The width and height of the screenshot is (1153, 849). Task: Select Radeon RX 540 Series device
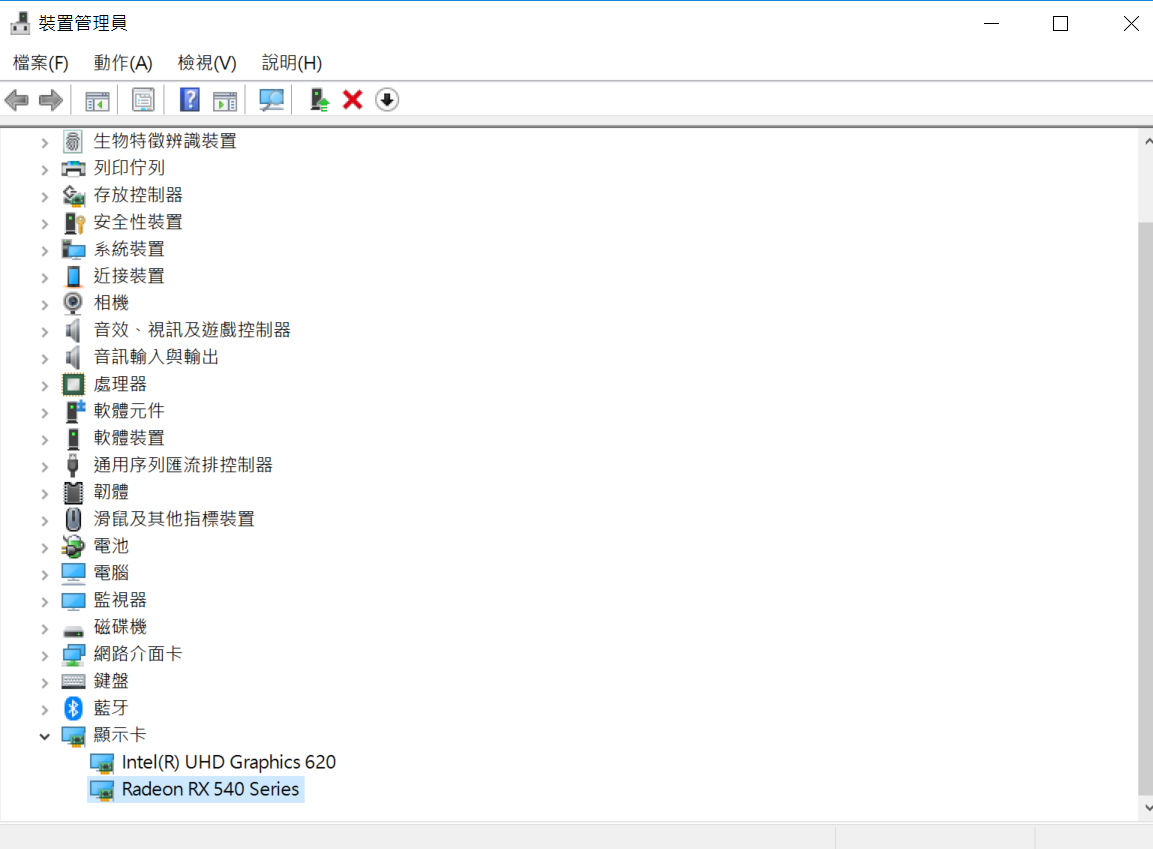(210, 789)
